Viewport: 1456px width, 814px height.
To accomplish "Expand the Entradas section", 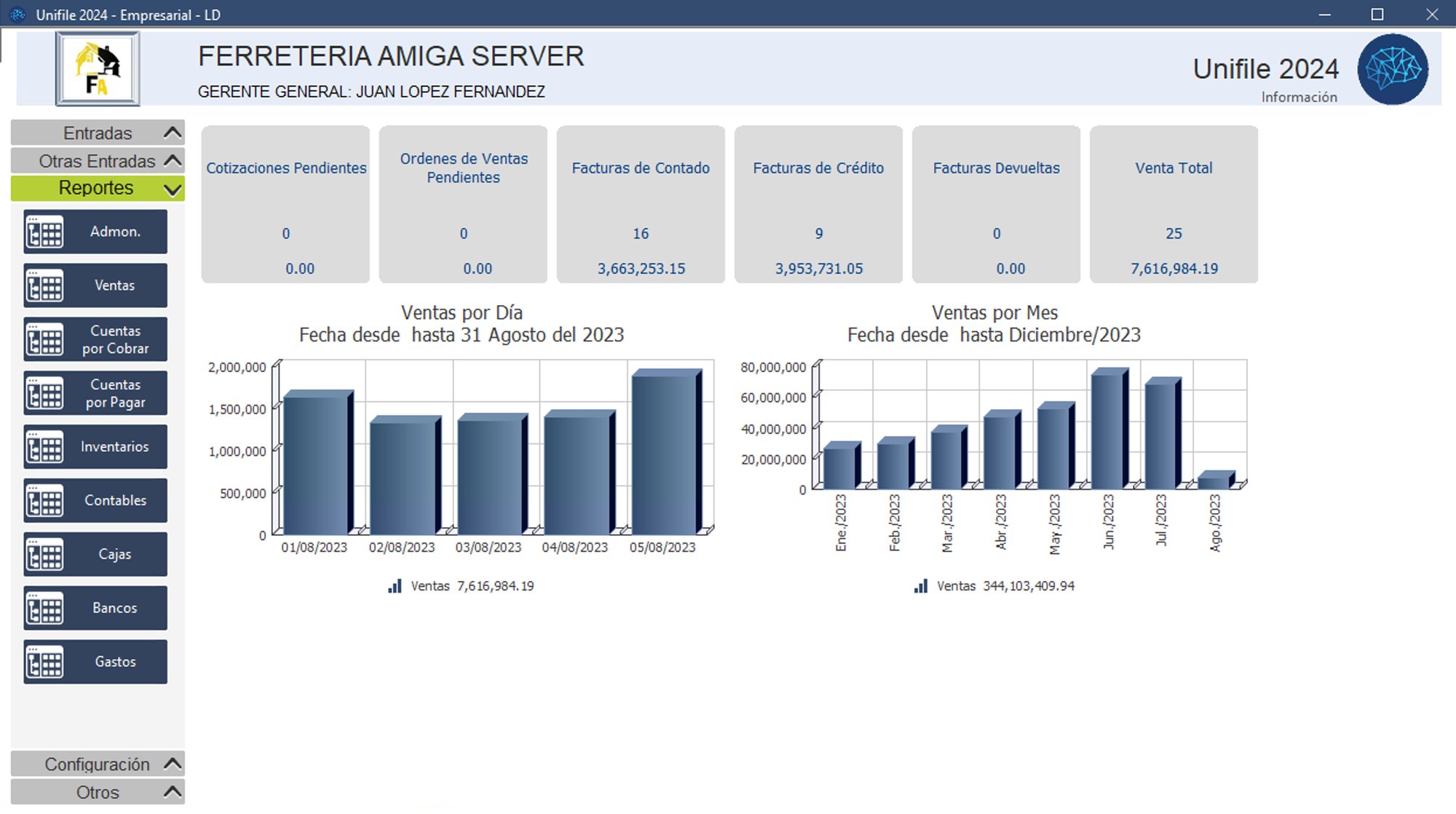I will click(98, 133).
